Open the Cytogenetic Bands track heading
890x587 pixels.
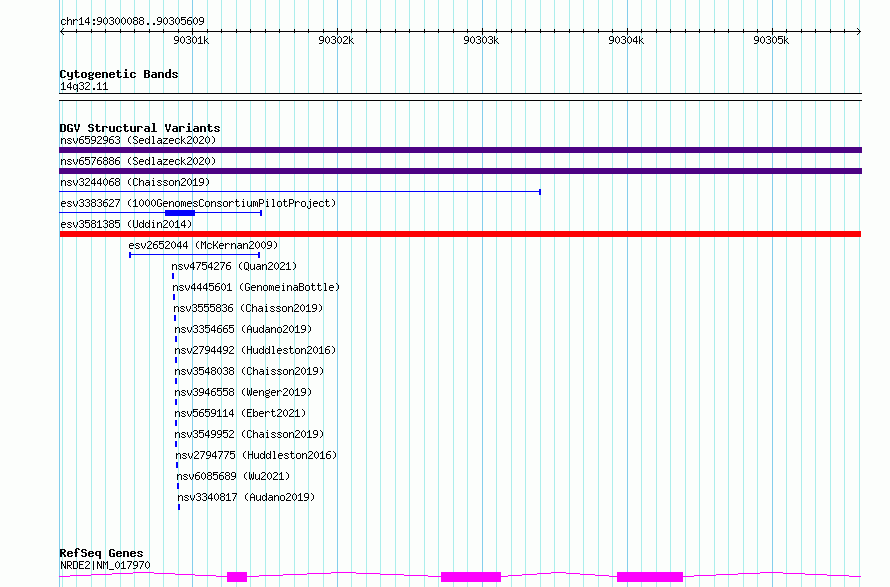pos(119,74)
